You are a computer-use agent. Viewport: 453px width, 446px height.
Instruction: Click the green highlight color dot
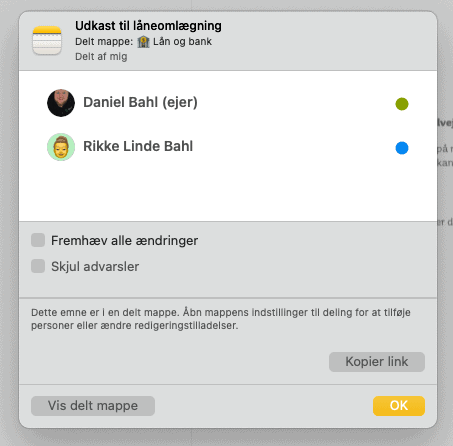click(x=402, y=104)
